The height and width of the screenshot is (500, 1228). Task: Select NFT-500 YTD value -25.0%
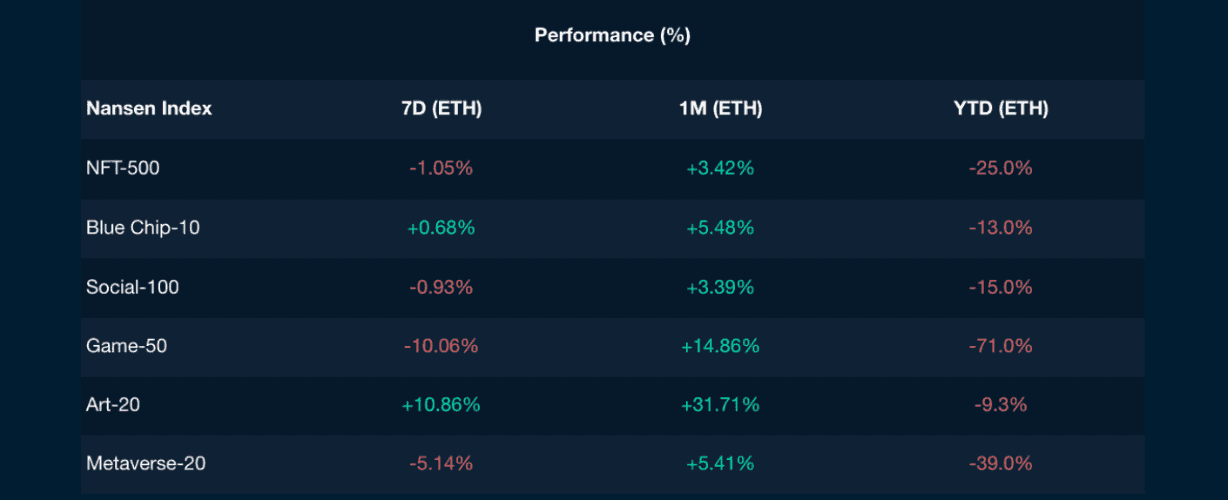[x=1000, y=168]
